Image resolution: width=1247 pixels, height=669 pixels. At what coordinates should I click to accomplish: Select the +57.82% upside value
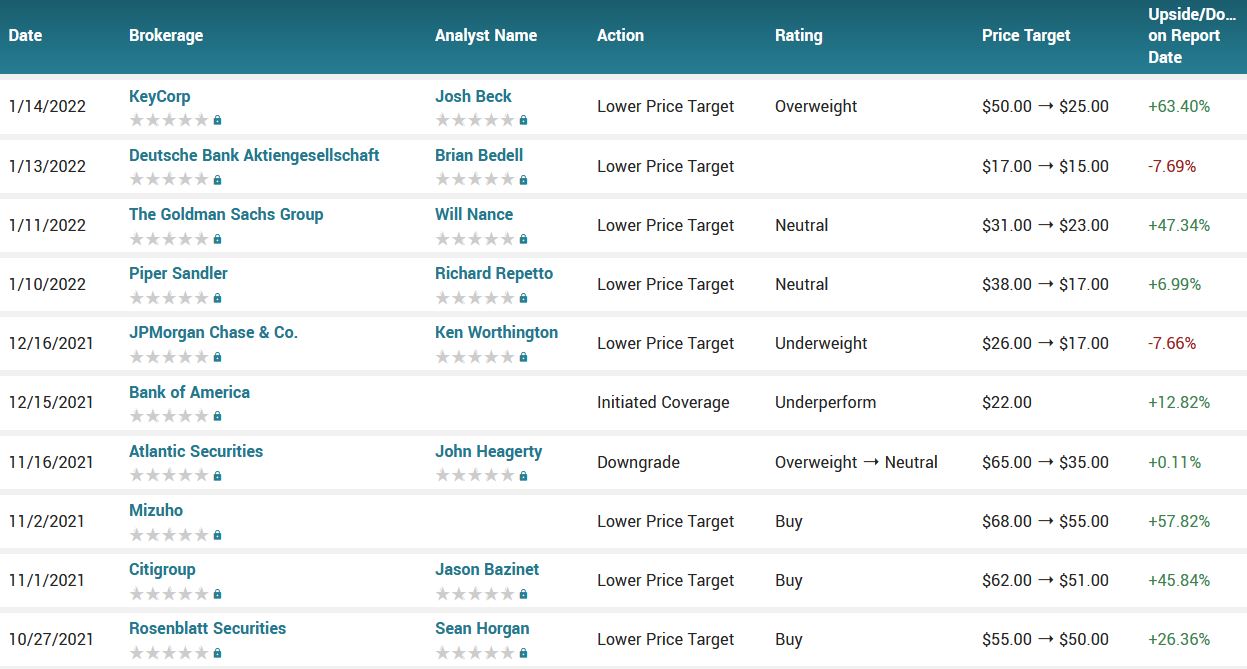click(x=1179, y=521)
